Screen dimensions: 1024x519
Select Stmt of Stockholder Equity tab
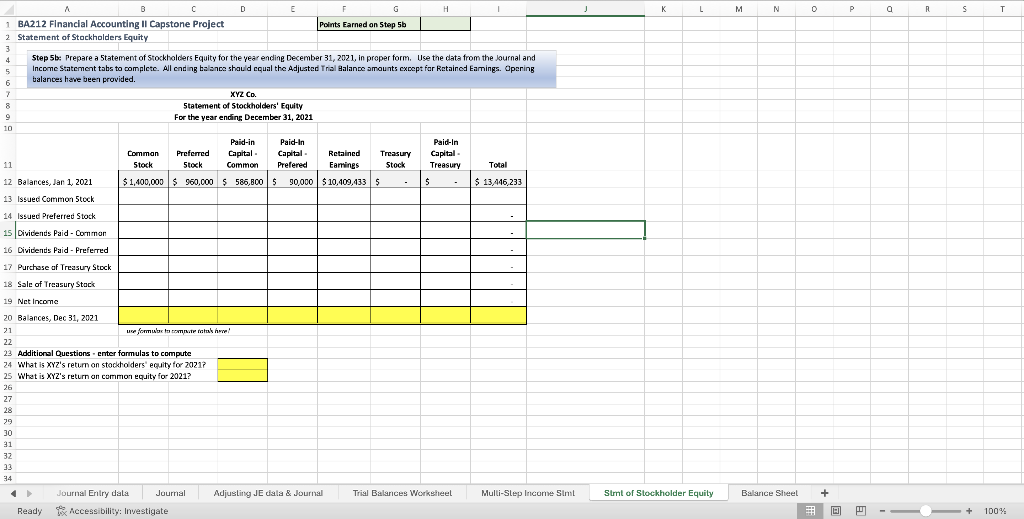tap(658, 493)
